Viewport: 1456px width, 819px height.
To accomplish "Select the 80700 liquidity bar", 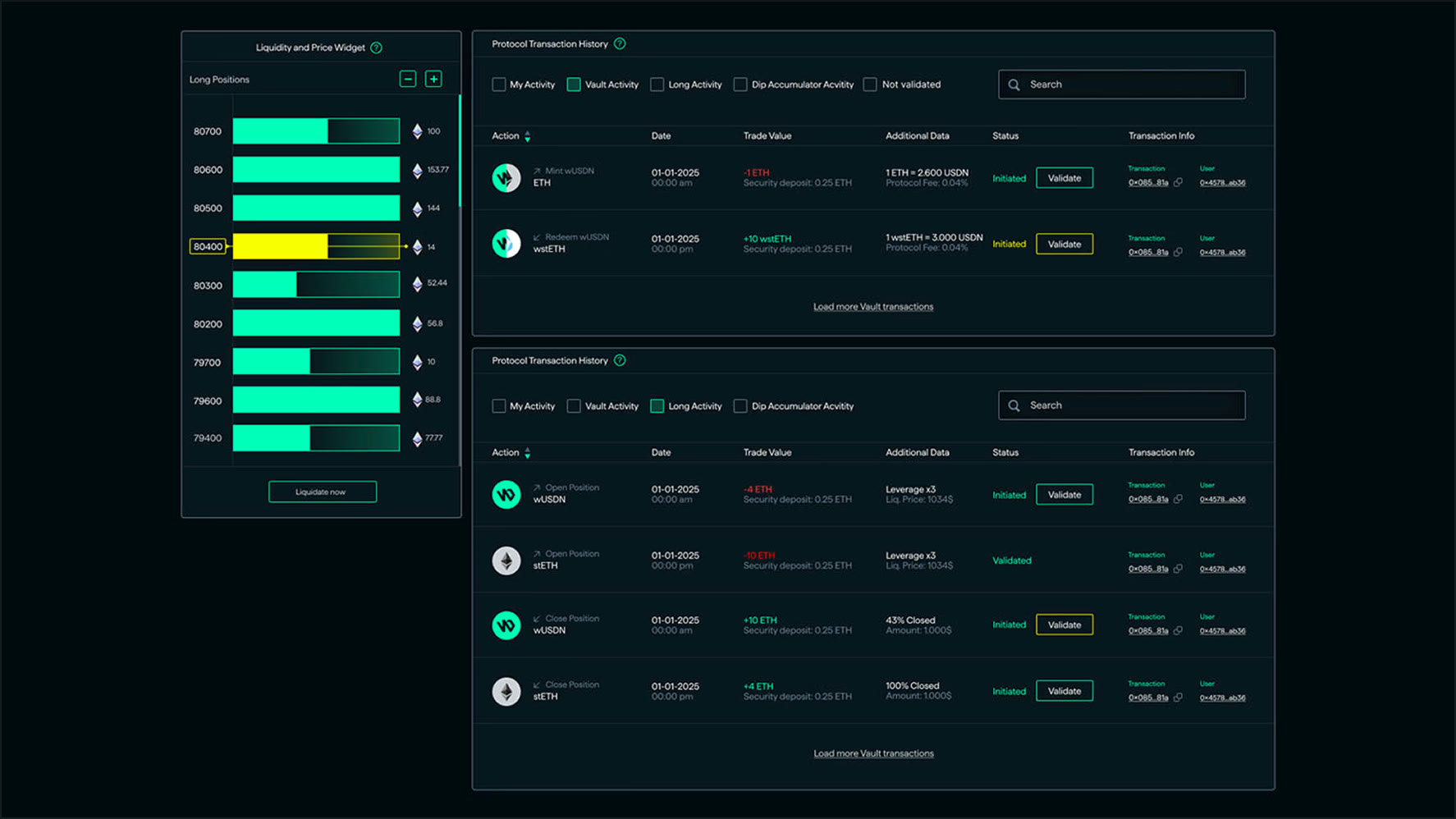I will click(x=316, y=131).
